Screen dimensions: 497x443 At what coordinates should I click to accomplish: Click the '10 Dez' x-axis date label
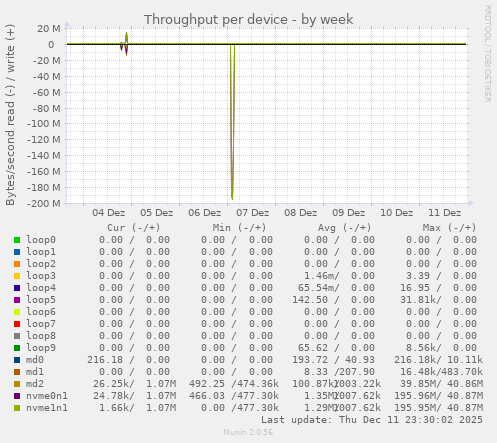pos(397,213)
